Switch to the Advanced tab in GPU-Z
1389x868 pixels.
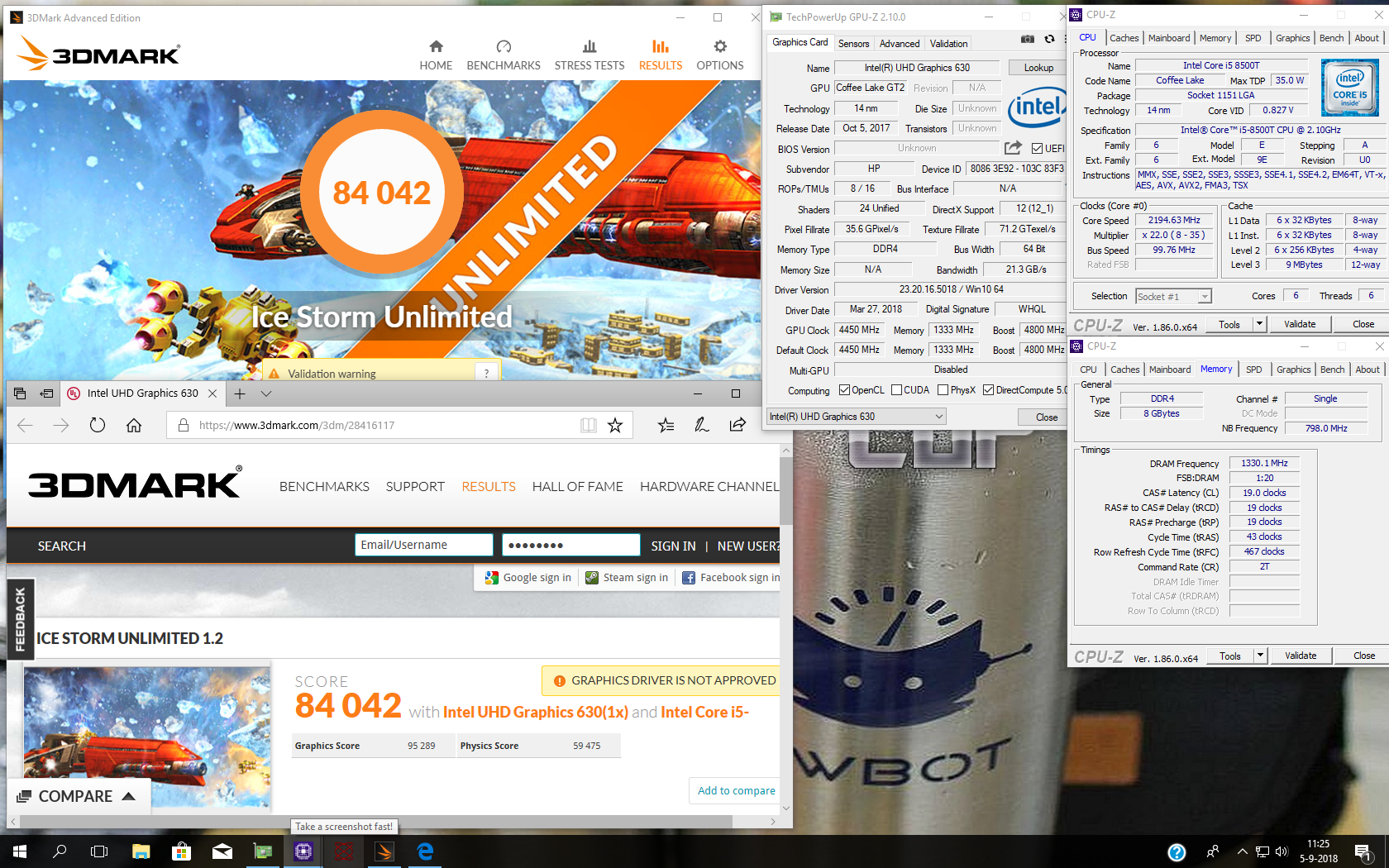coord(900,44)
